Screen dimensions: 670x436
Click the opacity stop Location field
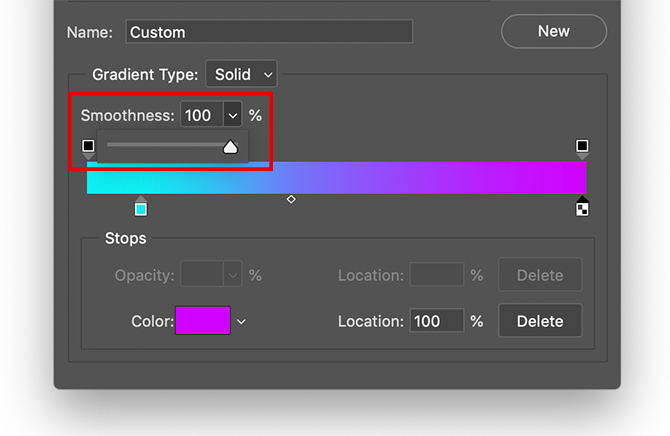pyautogui.click(x=436, y=275)
